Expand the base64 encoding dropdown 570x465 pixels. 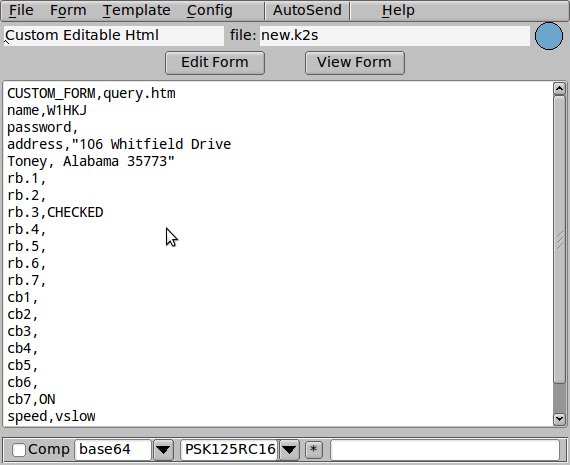click(163, 450)
